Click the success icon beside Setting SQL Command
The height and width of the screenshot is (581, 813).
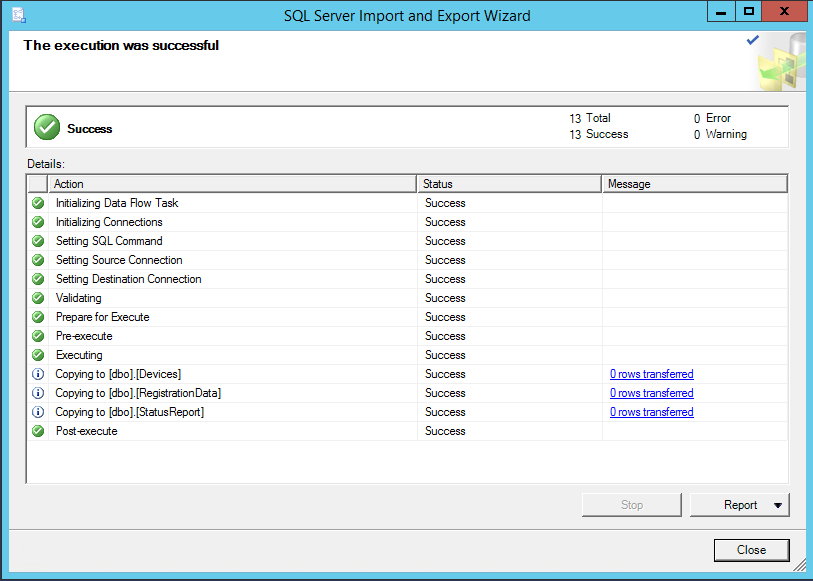click(37, 241)
